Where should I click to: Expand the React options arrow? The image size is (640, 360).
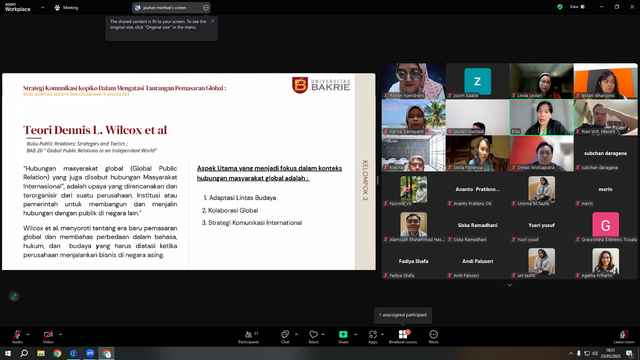[323, 334]
